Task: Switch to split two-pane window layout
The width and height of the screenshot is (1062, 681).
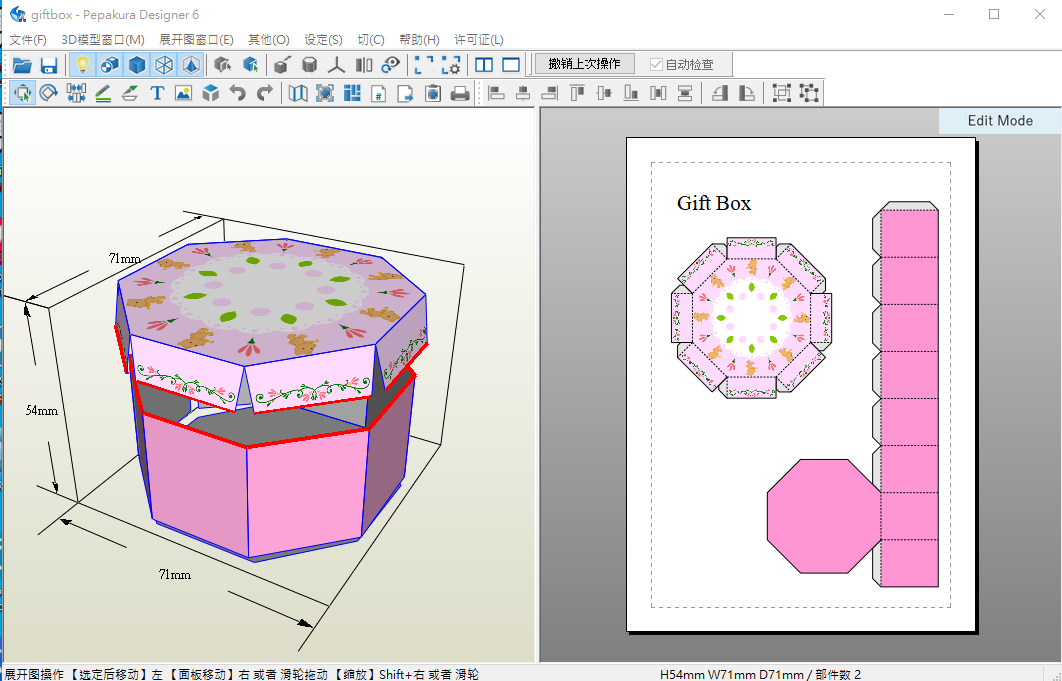Action: (x=484, y=65)
